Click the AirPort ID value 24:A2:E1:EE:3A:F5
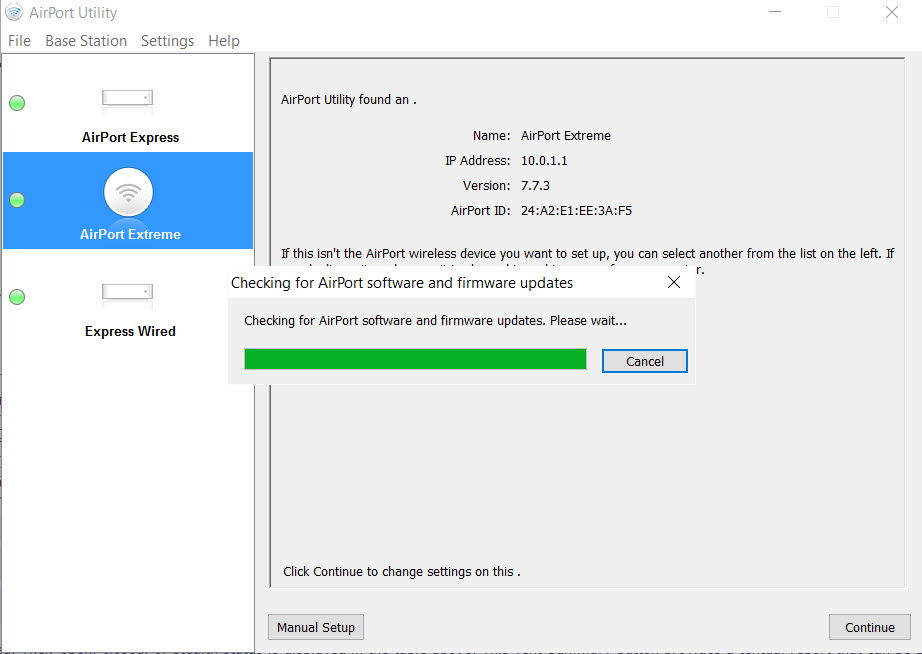The width and height of the screenshot is (922, 654). (576, 211)
